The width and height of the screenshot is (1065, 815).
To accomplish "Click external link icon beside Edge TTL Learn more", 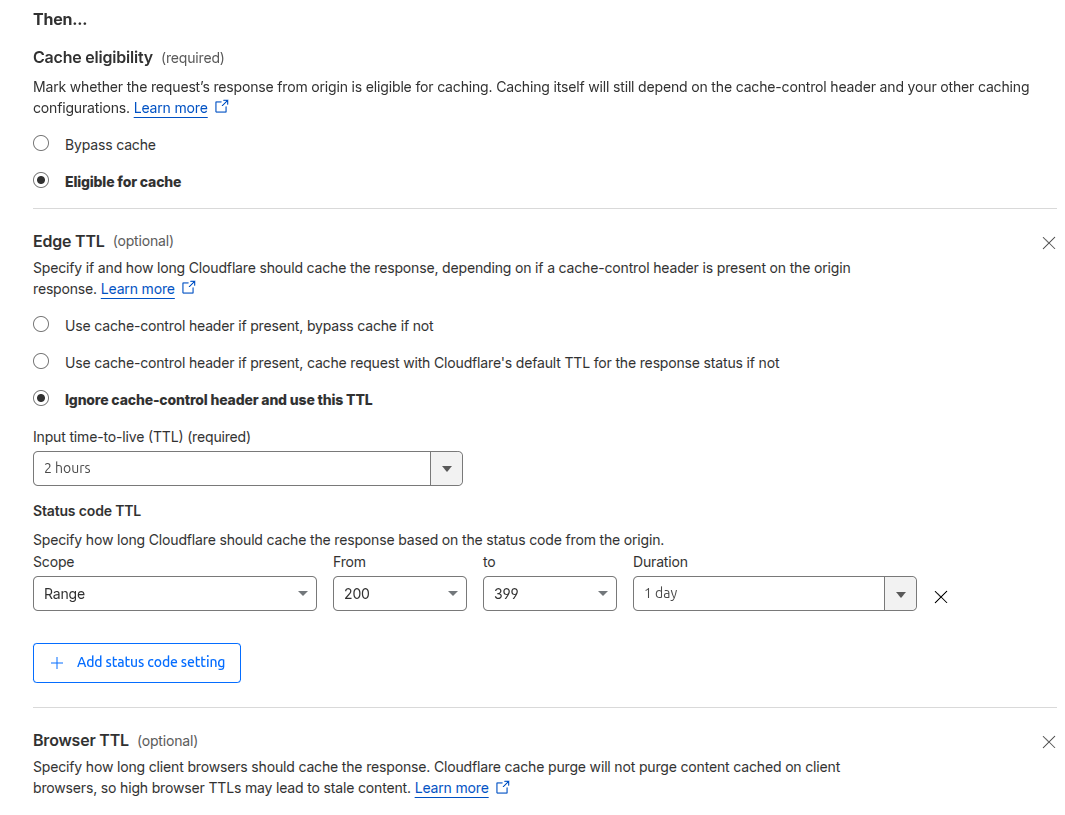I will pyautogui.click(x=189, y=288).
